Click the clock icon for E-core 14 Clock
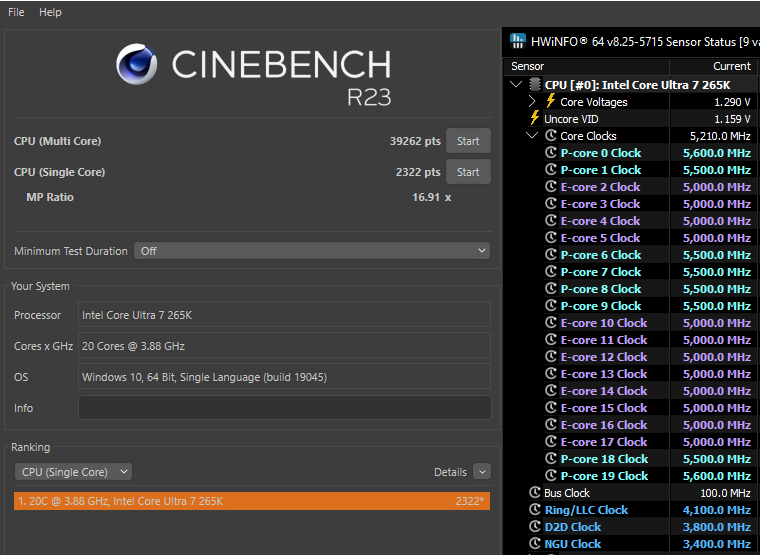 point(550,390)
